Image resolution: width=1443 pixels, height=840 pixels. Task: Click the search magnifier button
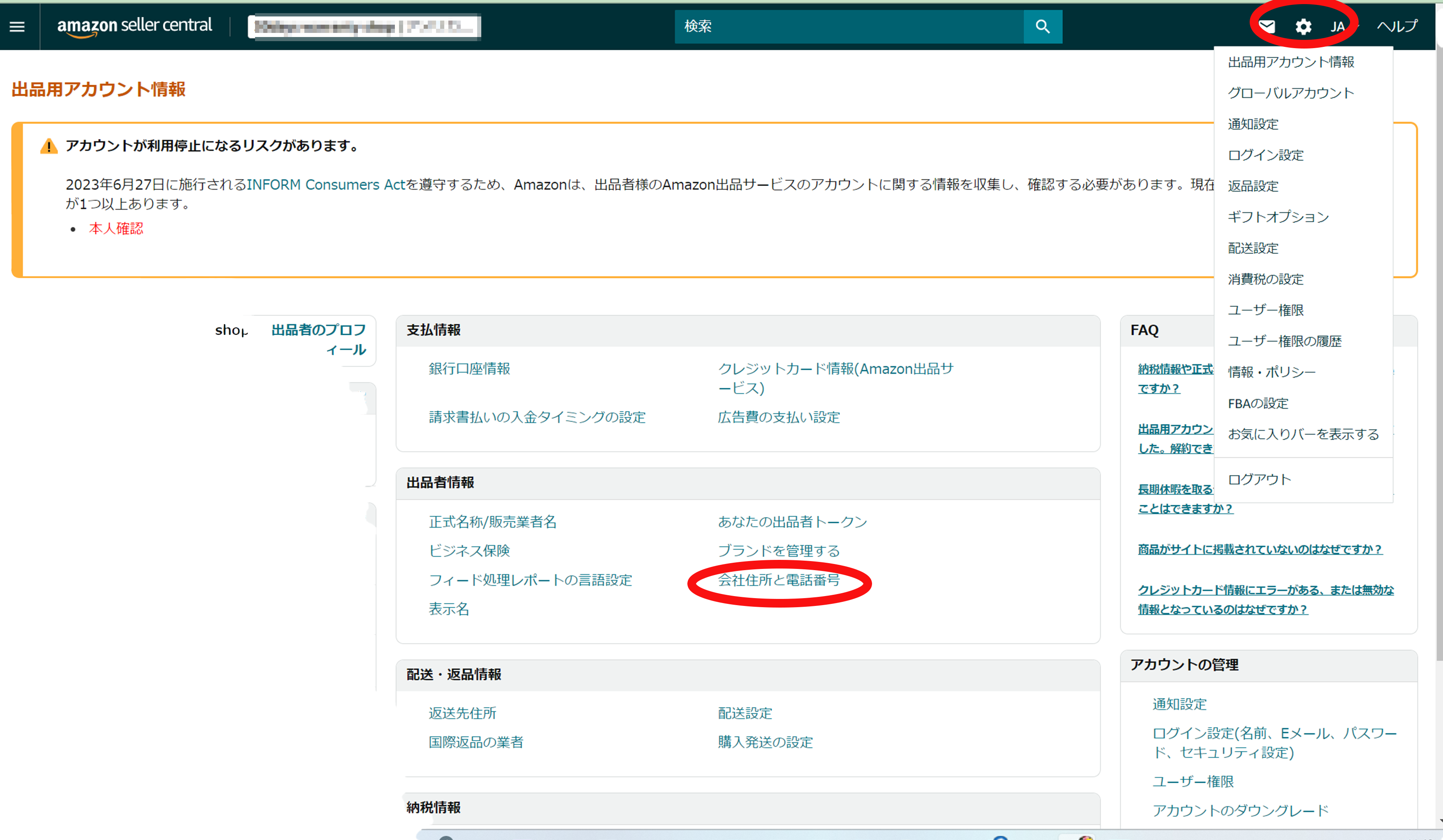coord(1043,26)
